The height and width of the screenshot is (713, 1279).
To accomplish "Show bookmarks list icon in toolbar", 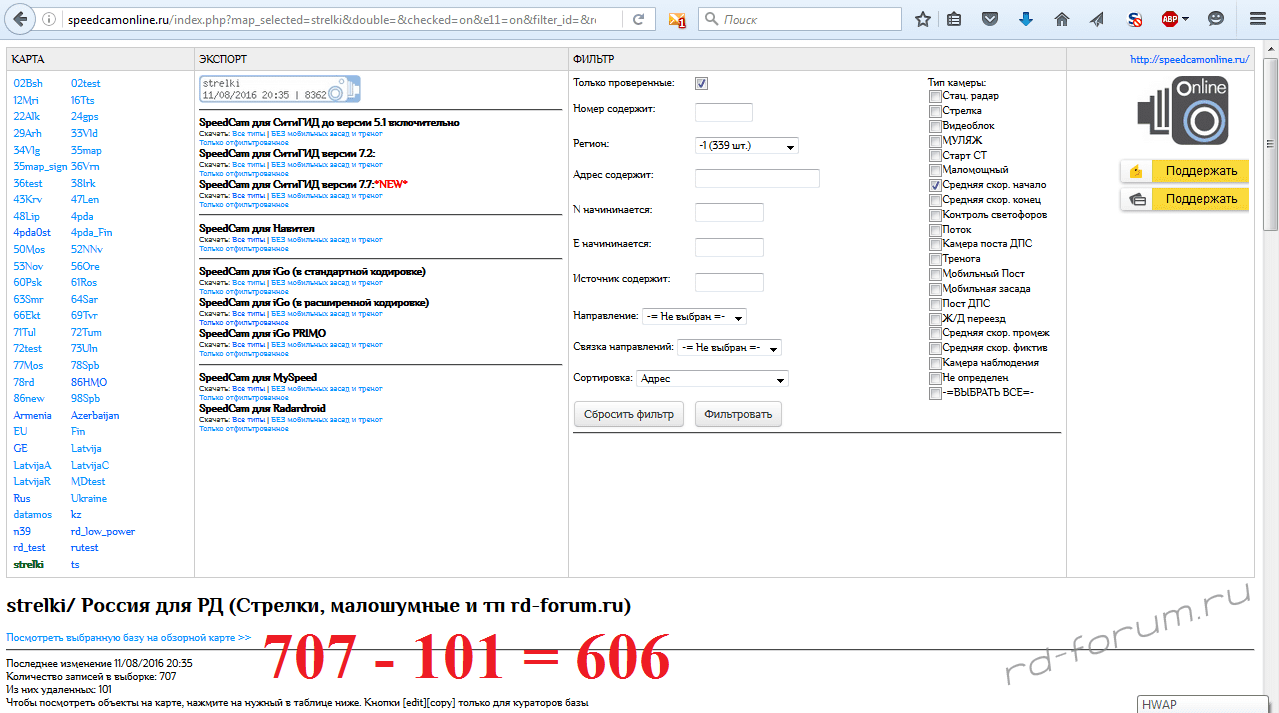I will pos(955,19).
